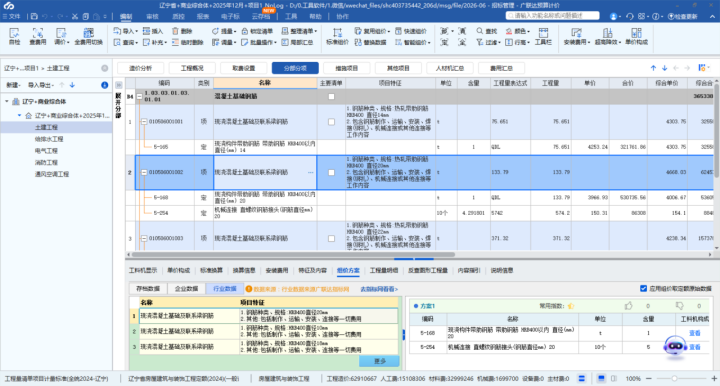Toggle thumbs-up on 方案1
The width and height of the screenshot is (720, 386).
point(629,306)
